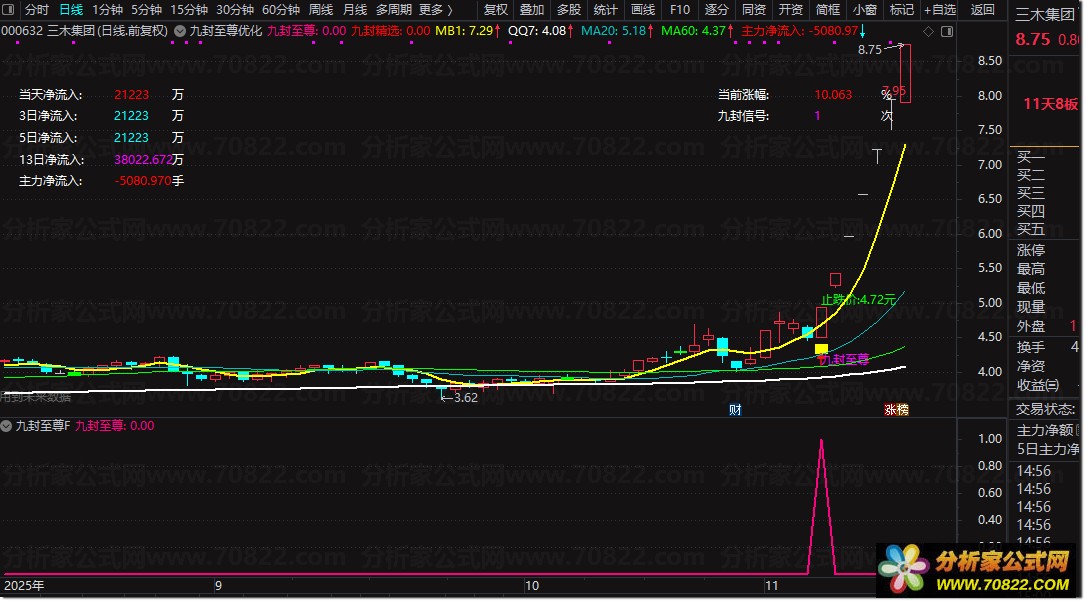The height and width of the screenshot is (601, 1086).
Task: Open the 多股 multi-stock view
Action: pos(569,10)
